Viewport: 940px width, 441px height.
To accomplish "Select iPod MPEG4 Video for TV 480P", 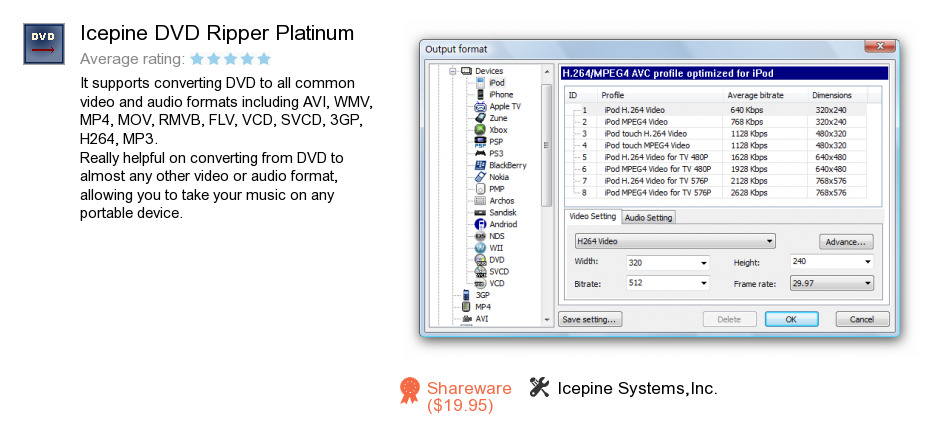I will pos(716,169).
